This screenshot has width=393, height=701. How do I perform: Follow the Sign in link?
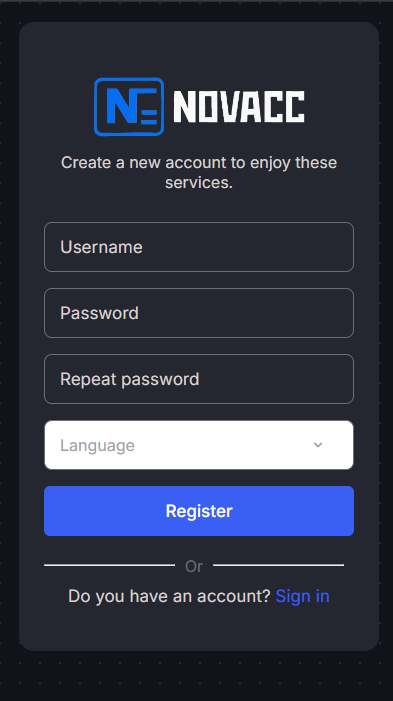(x=303, y=596)
